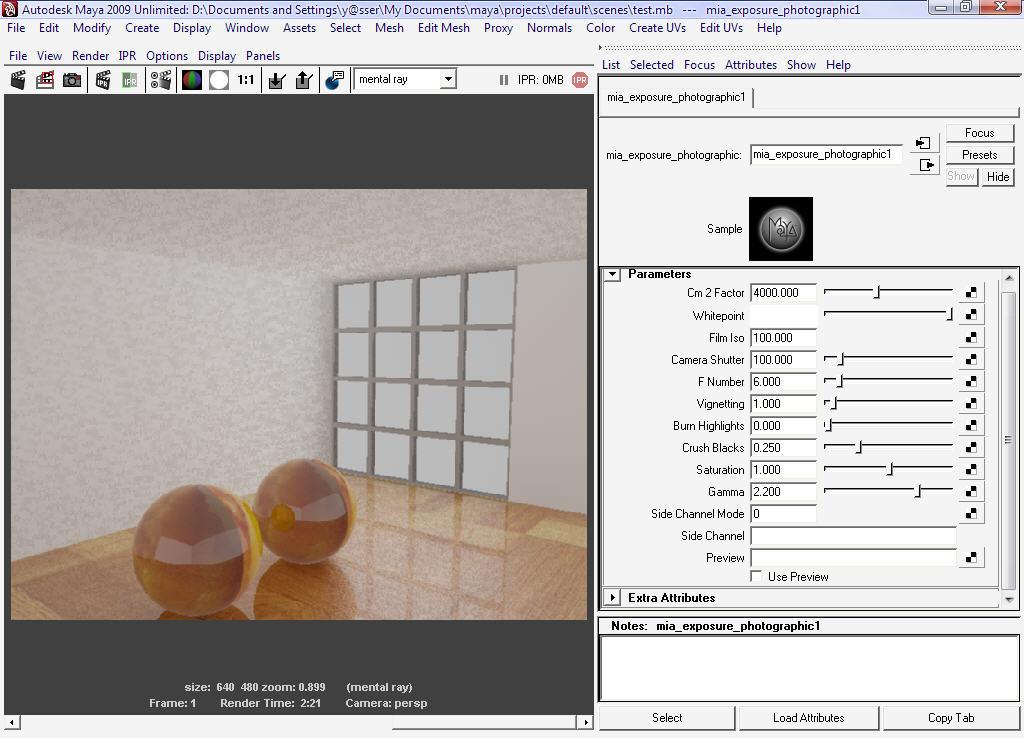Click the Cm 2 Factor slider
The width and height of the screenshot is (1024, 738).
tap(888, 293)
